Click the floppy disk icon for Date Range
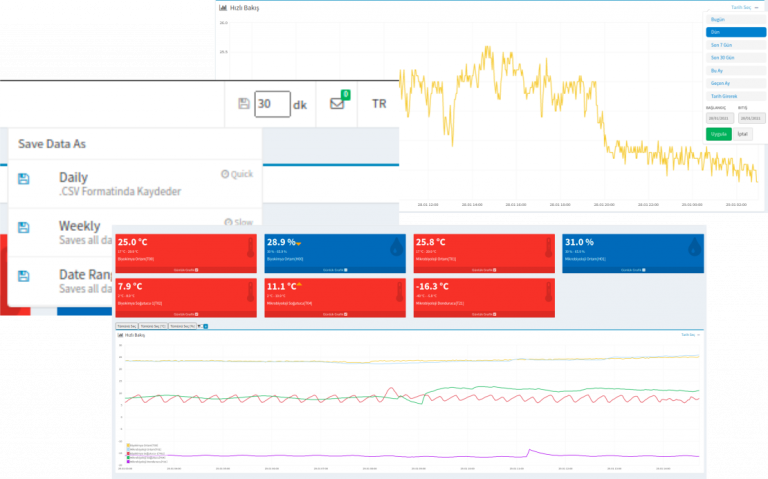Screen dimensions: 768x479 click(x=24, y=275)
